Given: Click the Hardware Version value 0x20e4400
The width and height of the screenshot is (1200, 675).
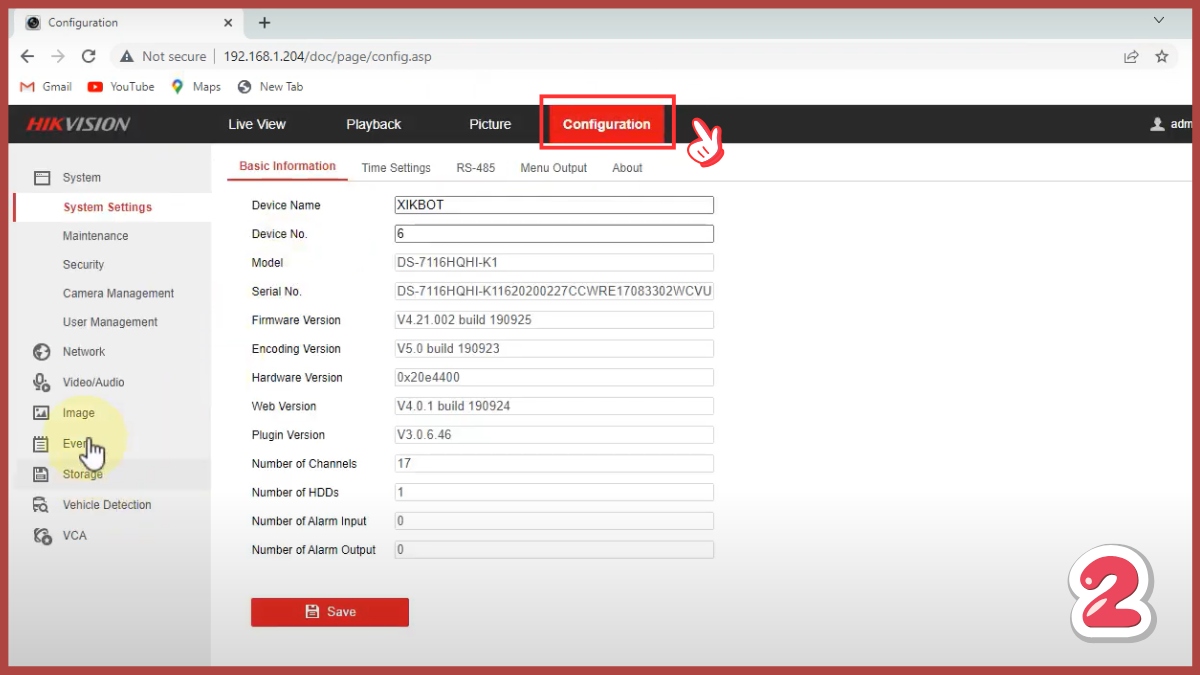Looking at the screenshot, I should tap(554, 378).
